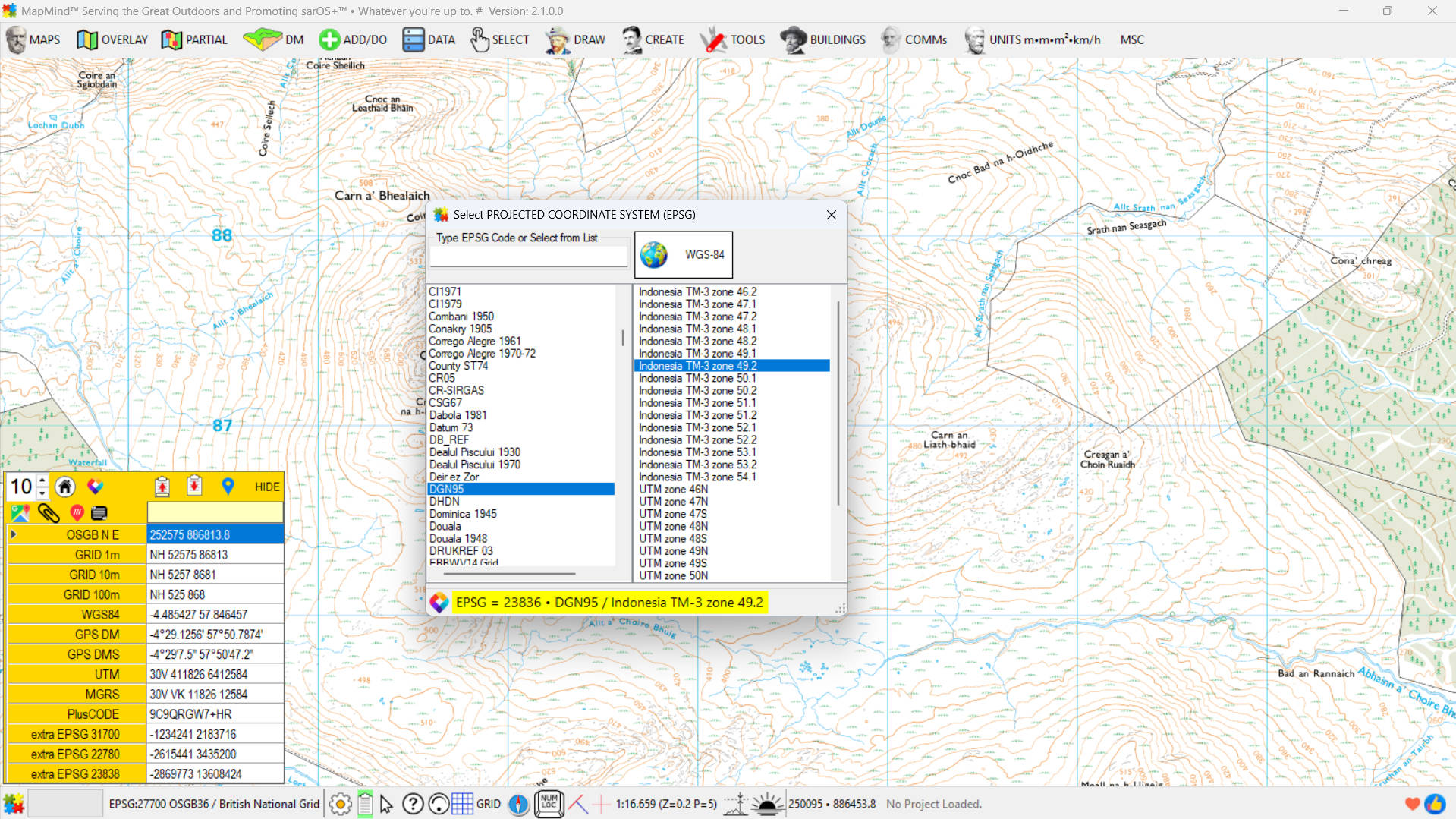Click the paperclip attach icon
This screenshot has width=1456, height=819.
click(x=49, y=513)
